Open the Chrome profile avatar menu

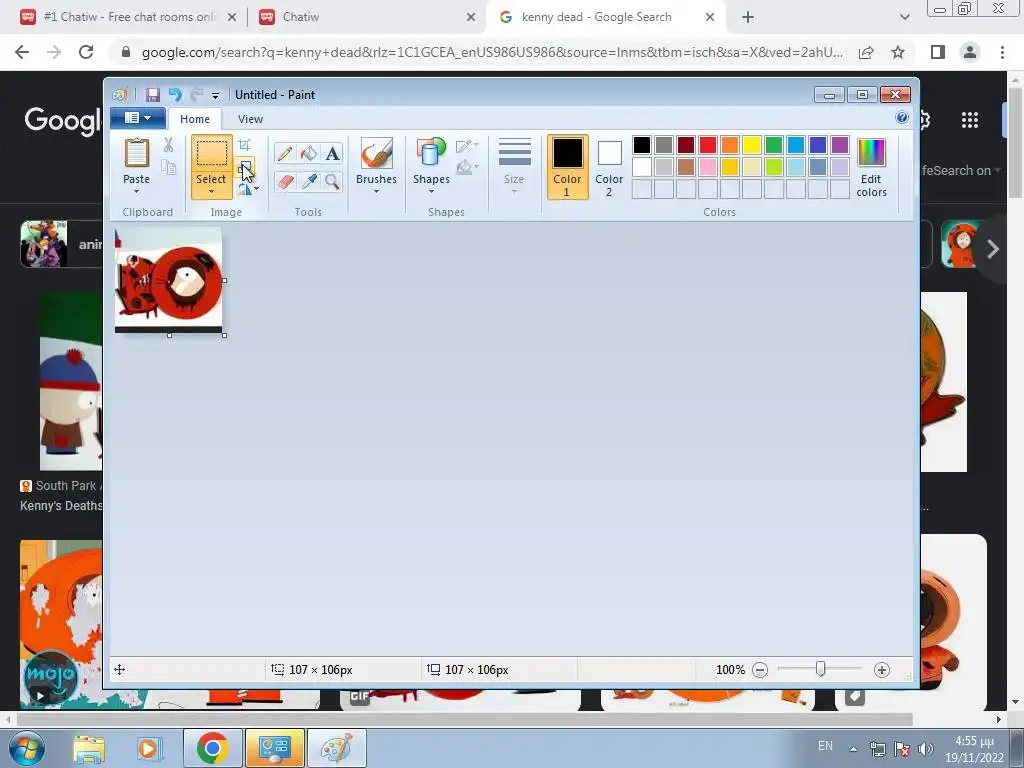(x=970, y=52)
